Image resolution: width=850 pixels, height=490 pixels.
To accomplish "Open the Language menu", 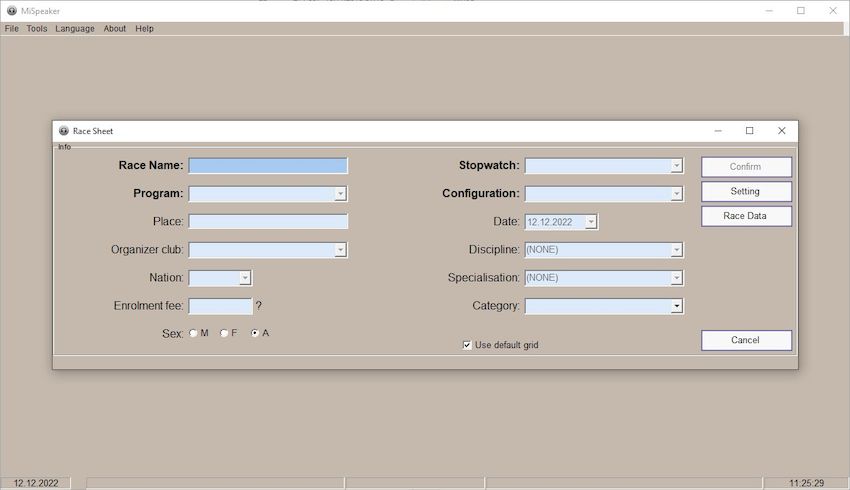I will tap(75, 29).
